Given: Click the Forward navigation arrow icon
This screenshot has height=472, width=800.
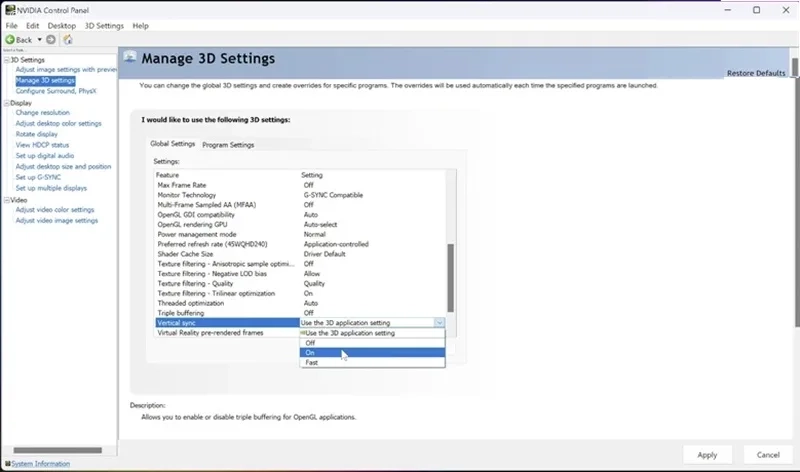Looking at the screenshot, I should (x=51, y=39).
